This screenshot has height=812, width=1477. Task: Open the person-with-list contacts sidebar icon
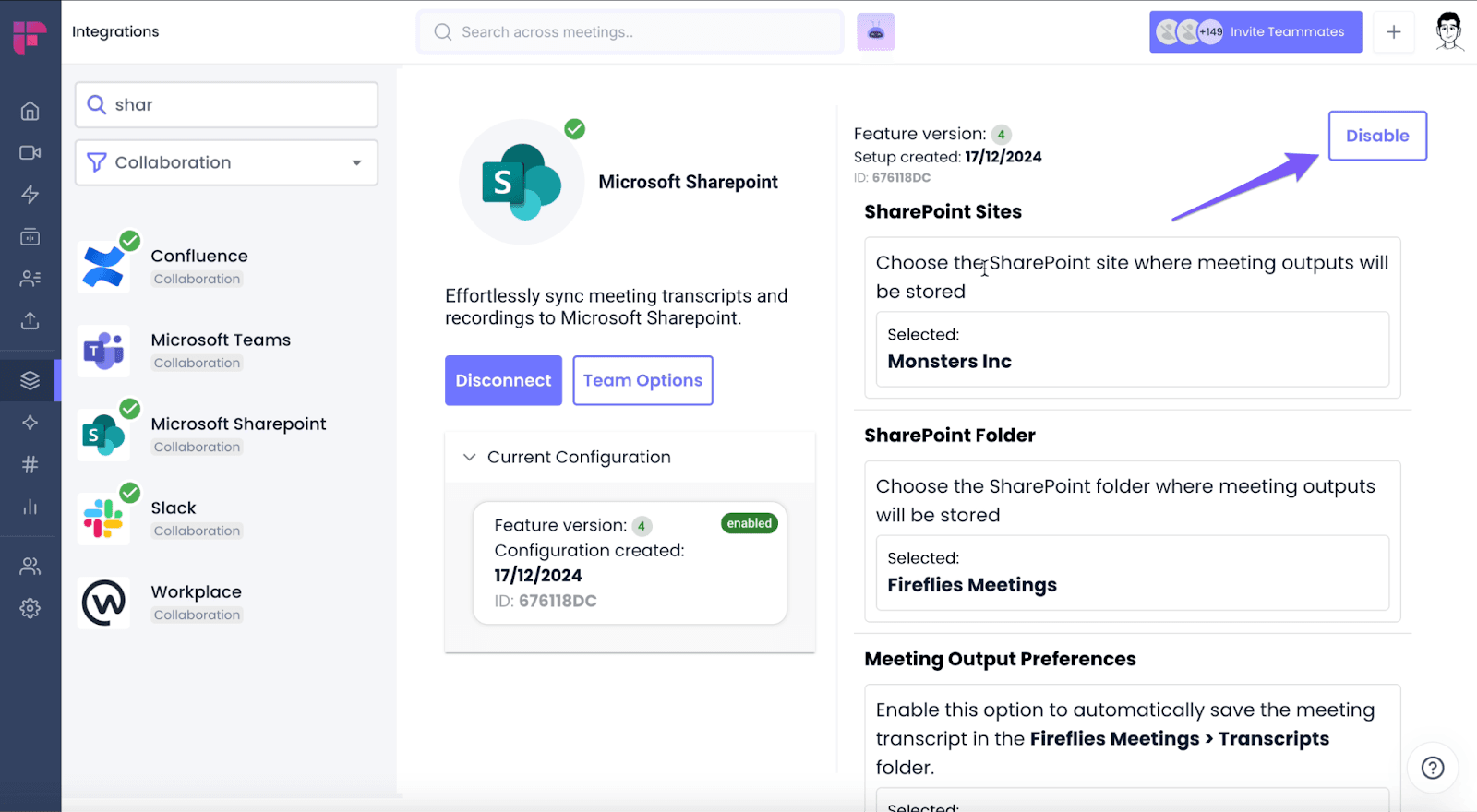point(30,279)
